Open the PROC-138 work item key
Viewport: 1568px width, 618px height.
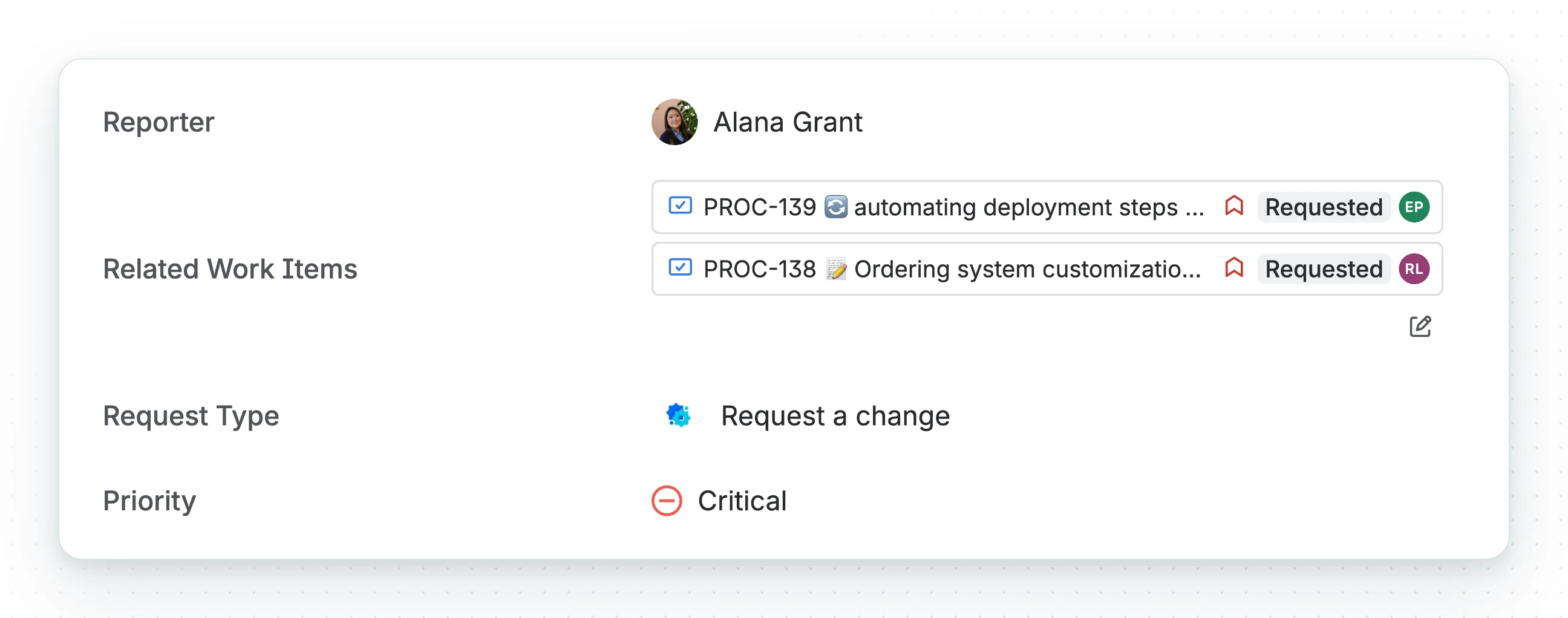pos(760,269)
